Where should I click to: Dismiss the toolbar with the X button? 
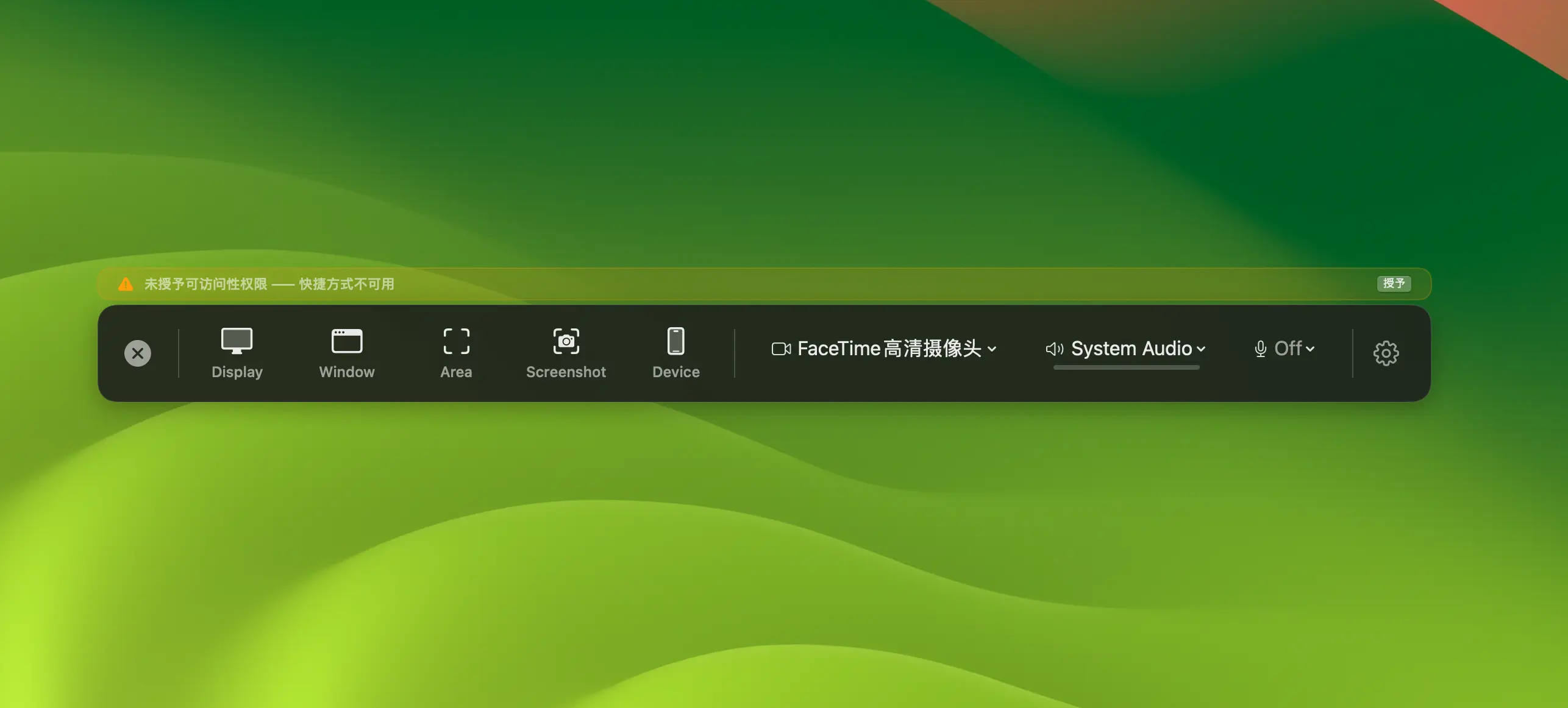[138, 353]
